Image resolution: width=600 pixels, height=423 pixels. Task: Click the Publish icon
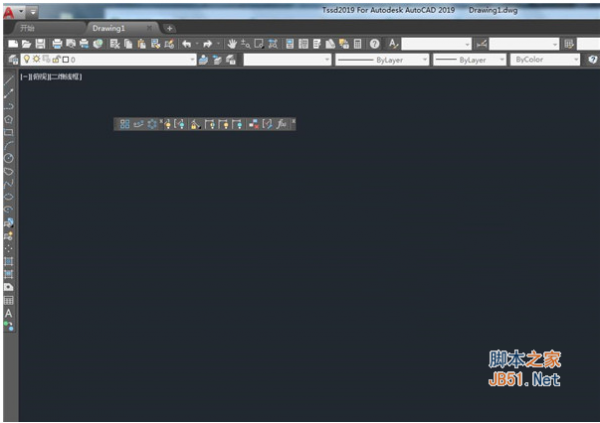[84, 44]
